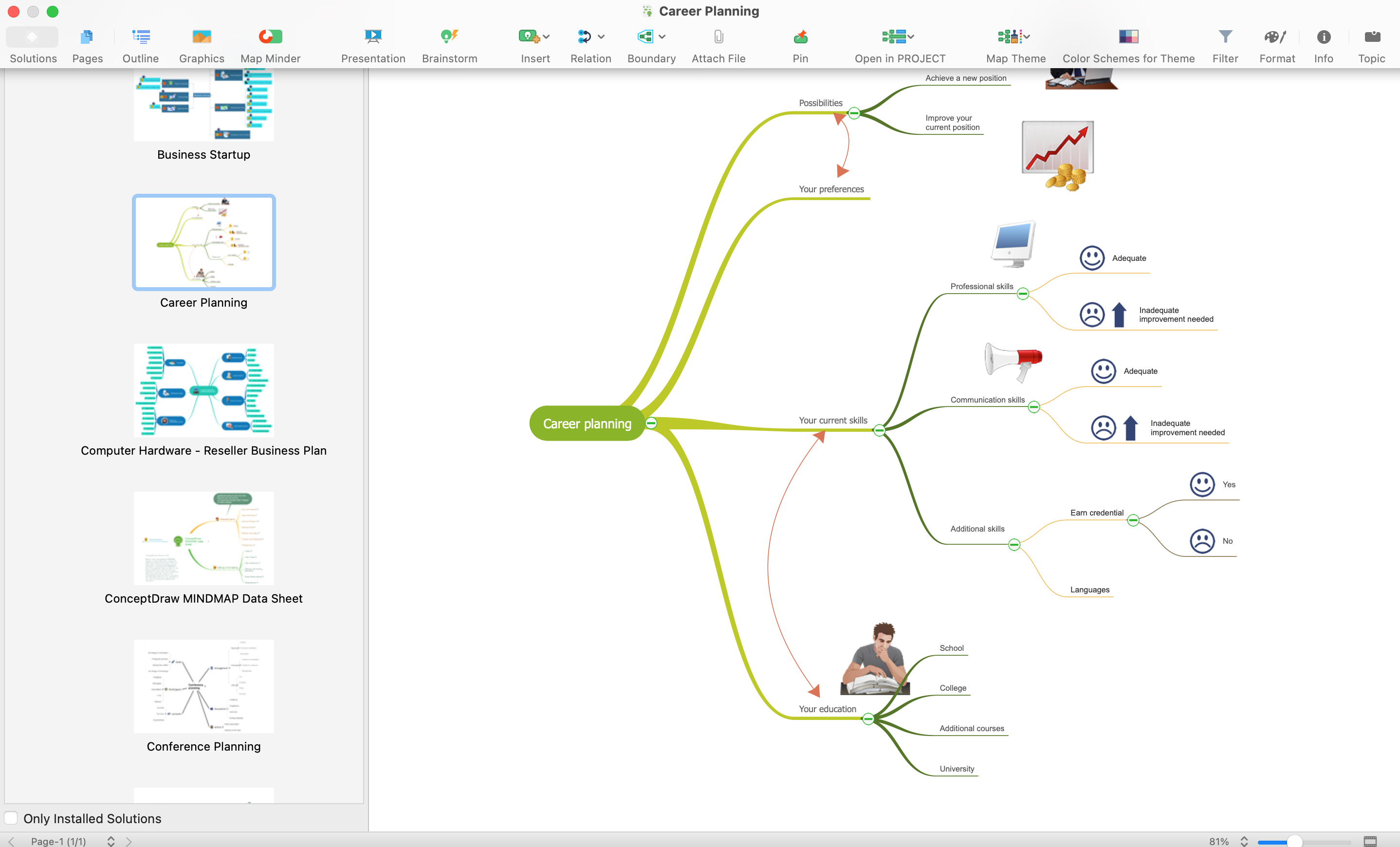
Task: Click the Attach File paperclip icon
Action: (x=718, y=37)
